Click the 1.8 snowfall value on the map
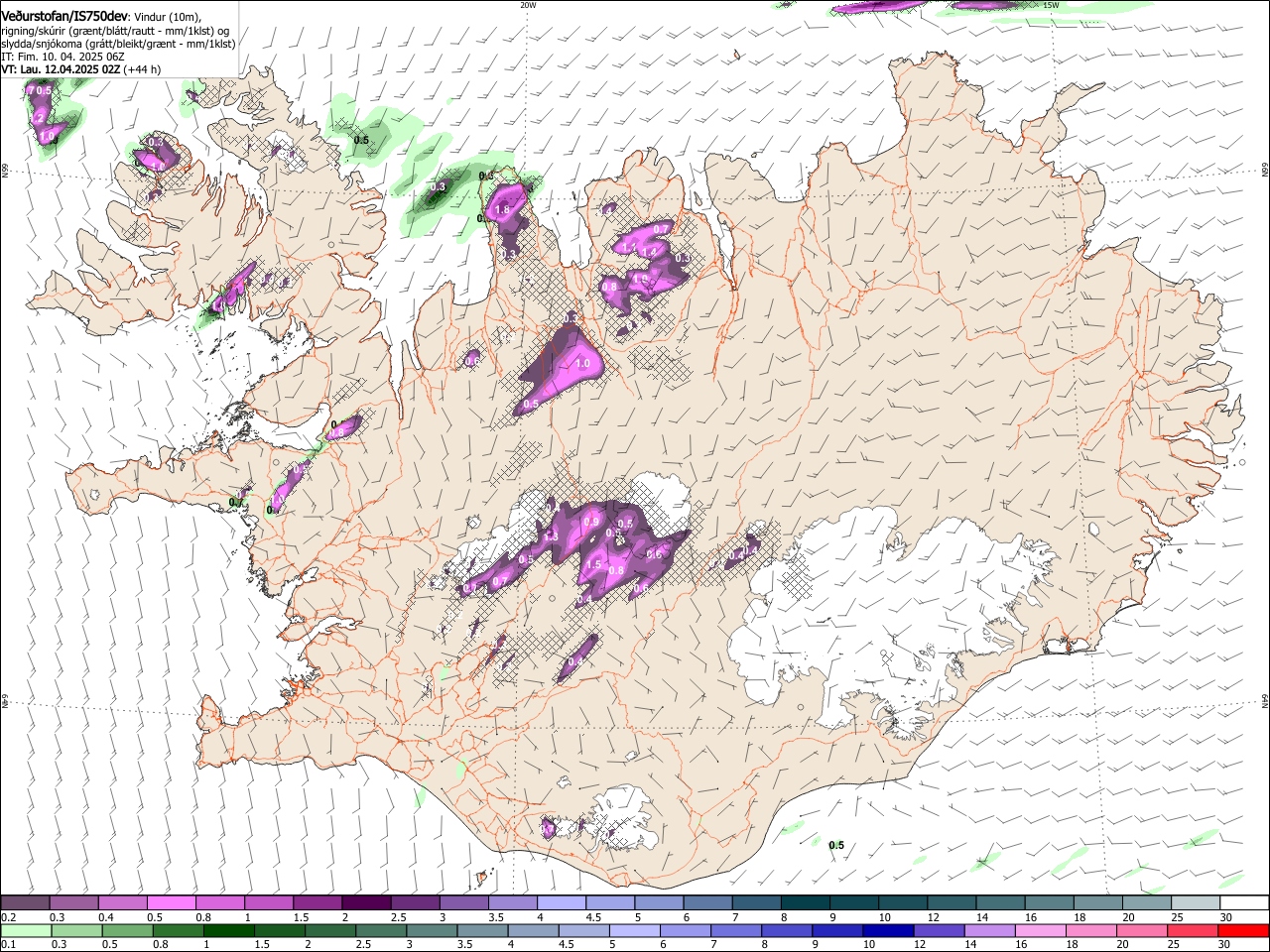Screen dimensions: 1270x952 point(502,210)
